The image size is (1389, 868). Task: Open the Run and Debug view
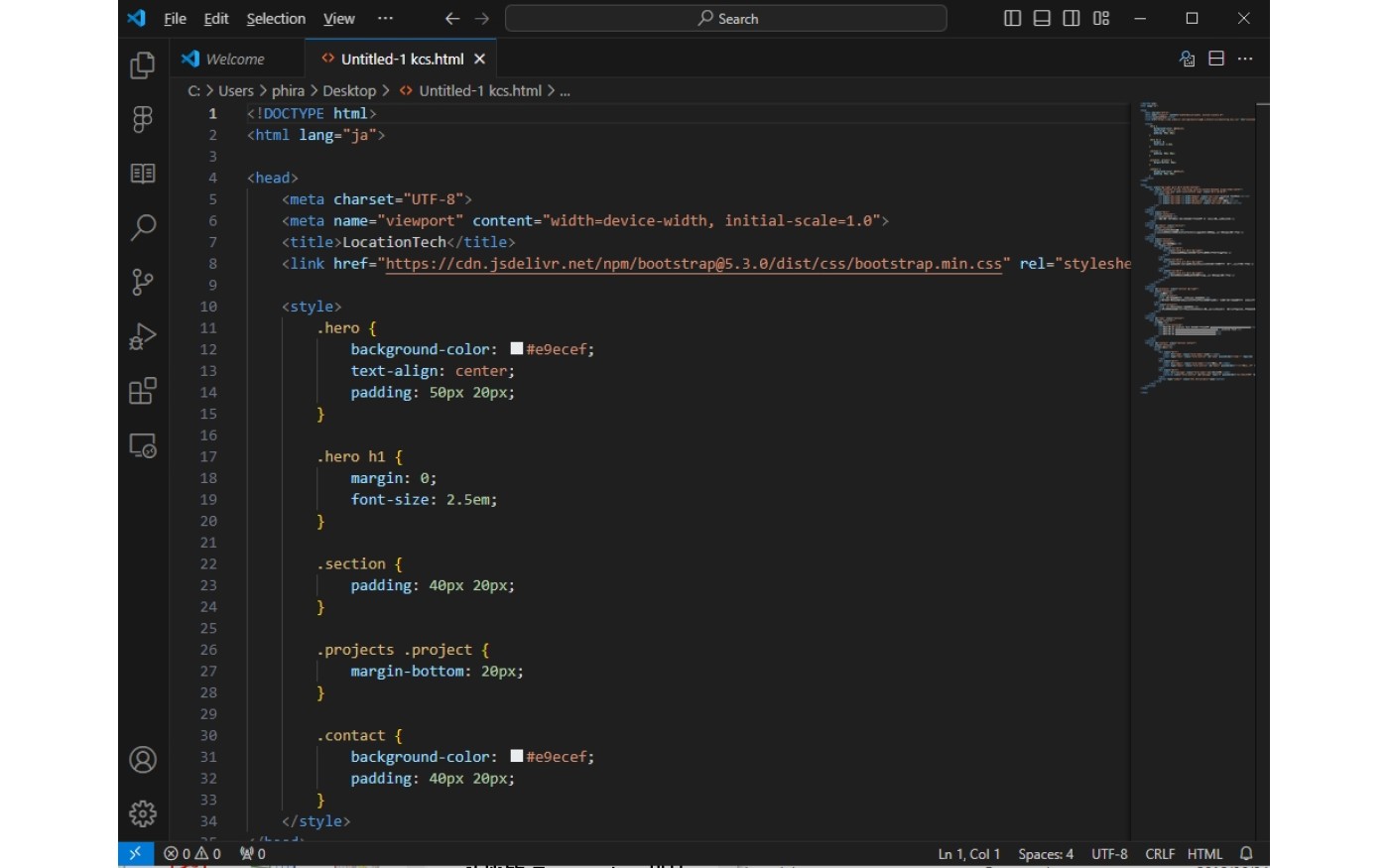click(x=142, y=337)
